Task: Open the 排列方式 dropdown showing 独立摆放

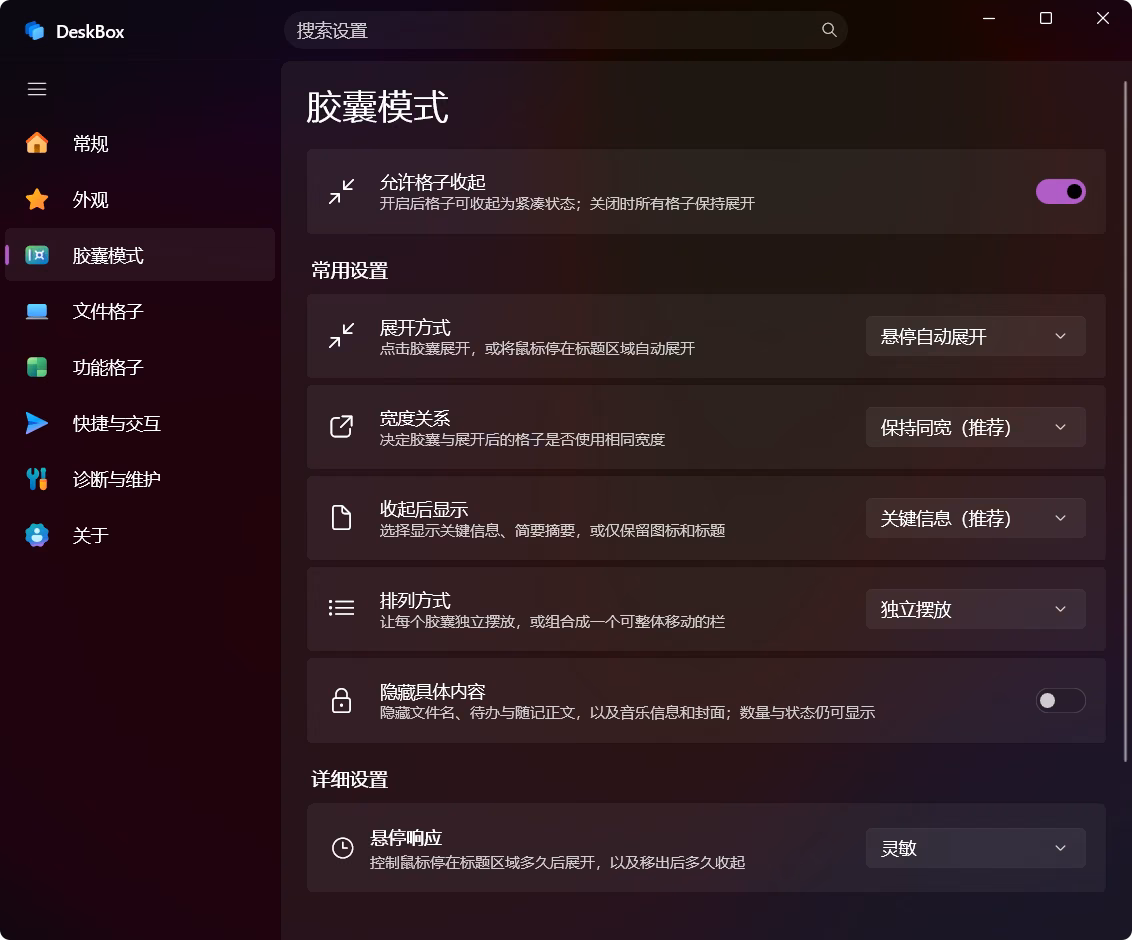Action: click(x=975, y=609)
